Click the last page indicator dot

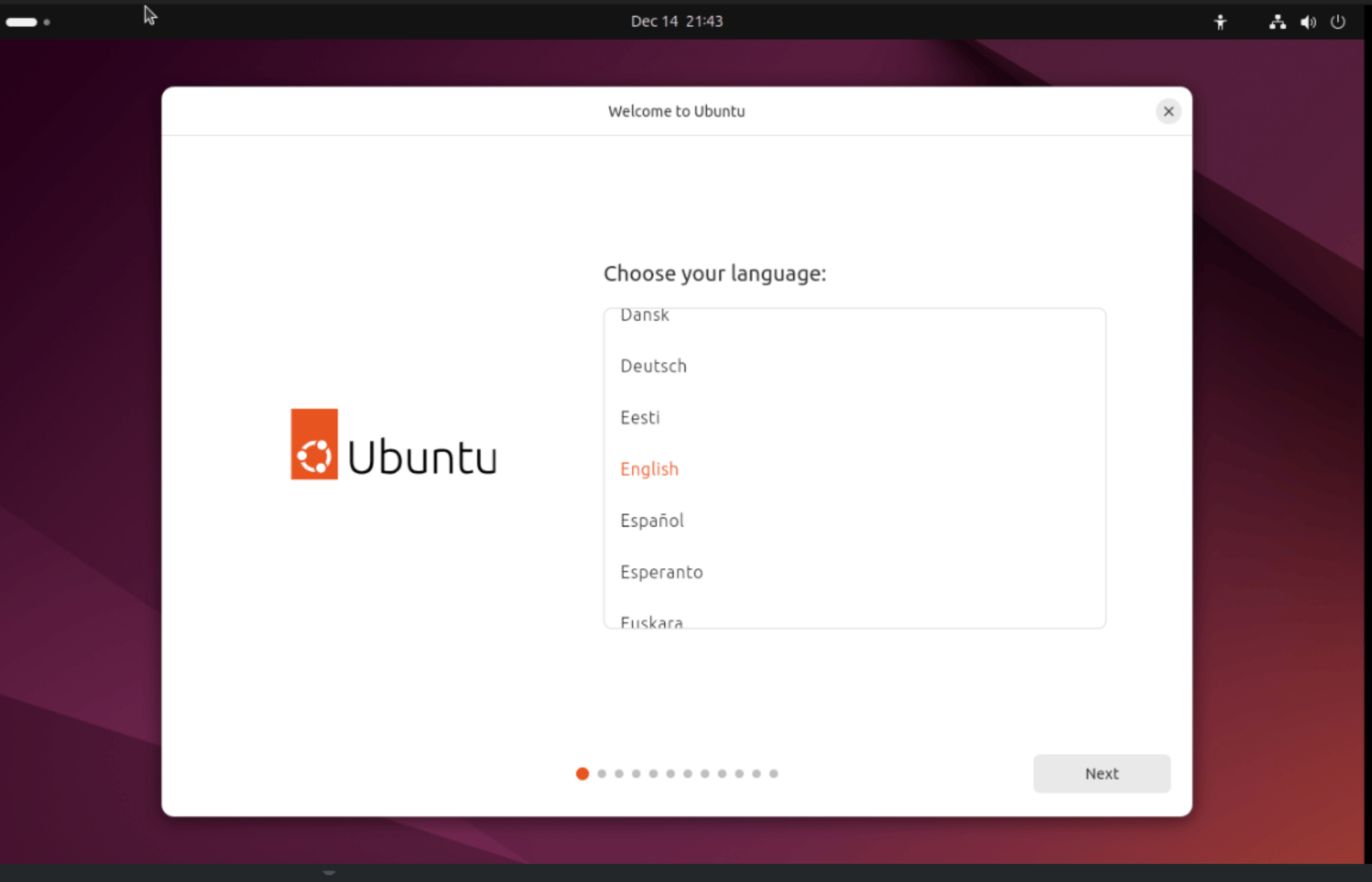point(774,773)
